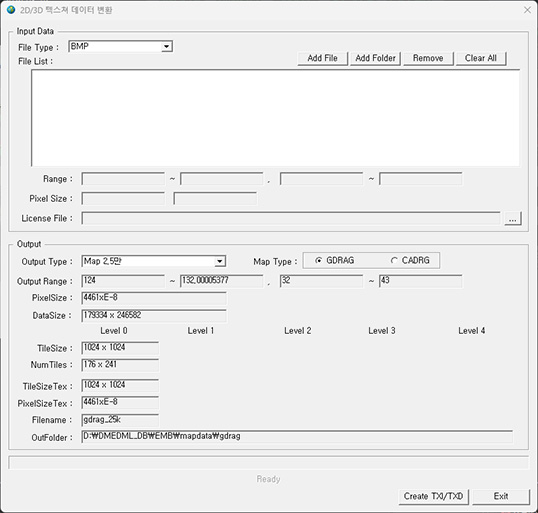This screenshot has height=513, width=538.
Task: Click Output Range field showing 43
Action: [x=421, y=281]
